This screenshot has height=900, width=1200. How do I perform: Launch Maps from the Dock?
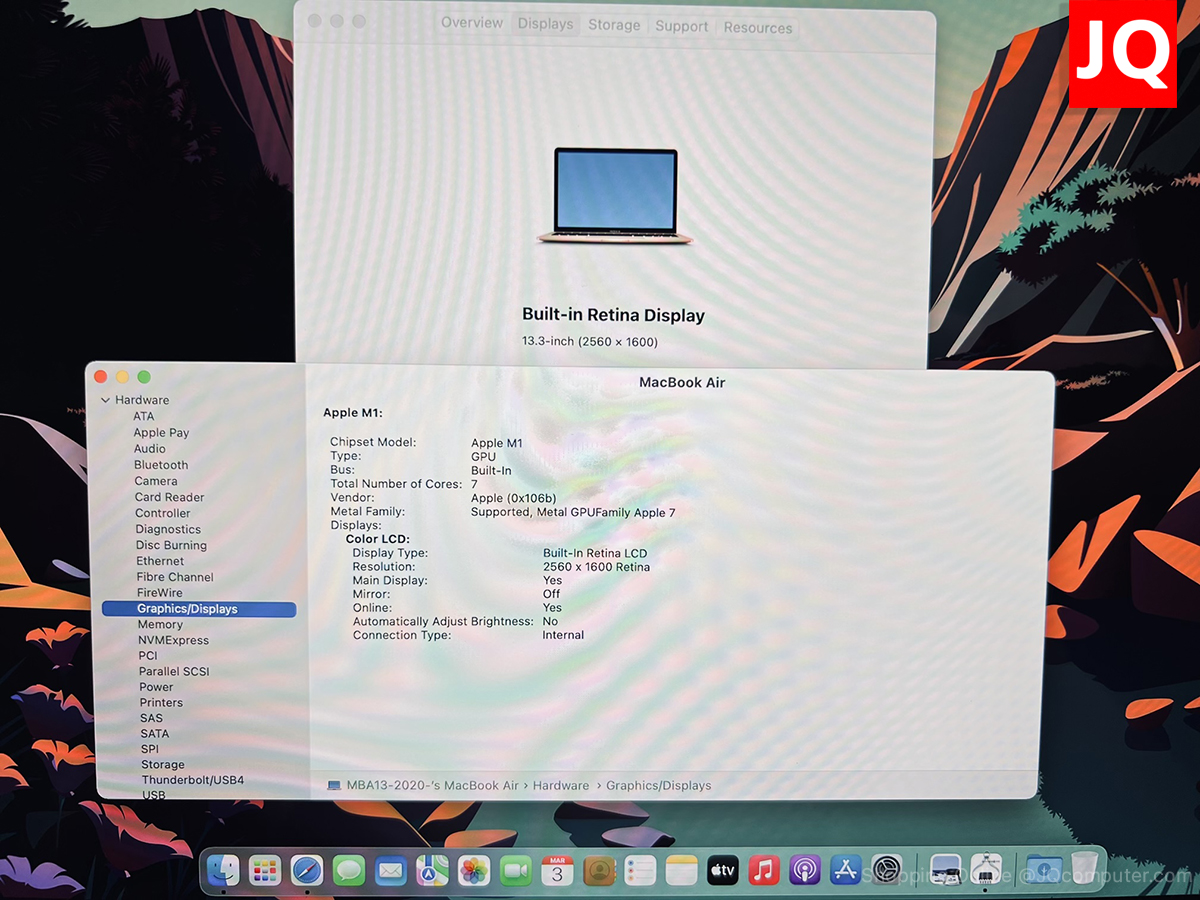click(432, 871)
